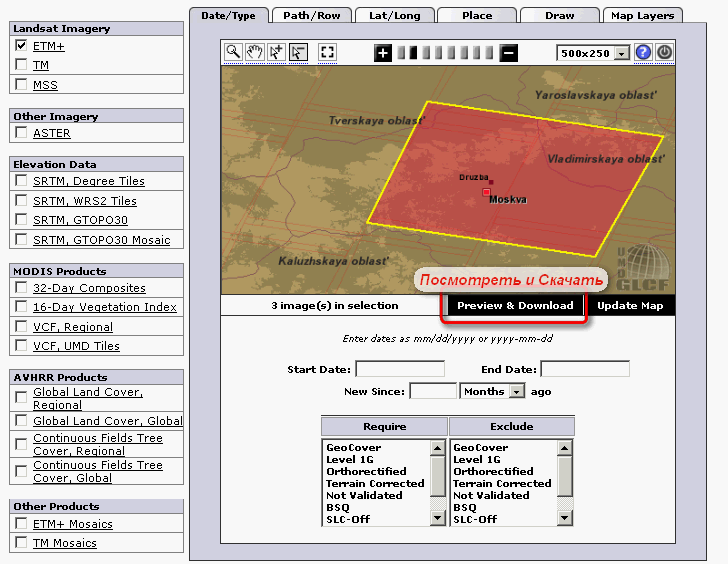Click Require list scroll-up arrow

click(x=437, y=448)
